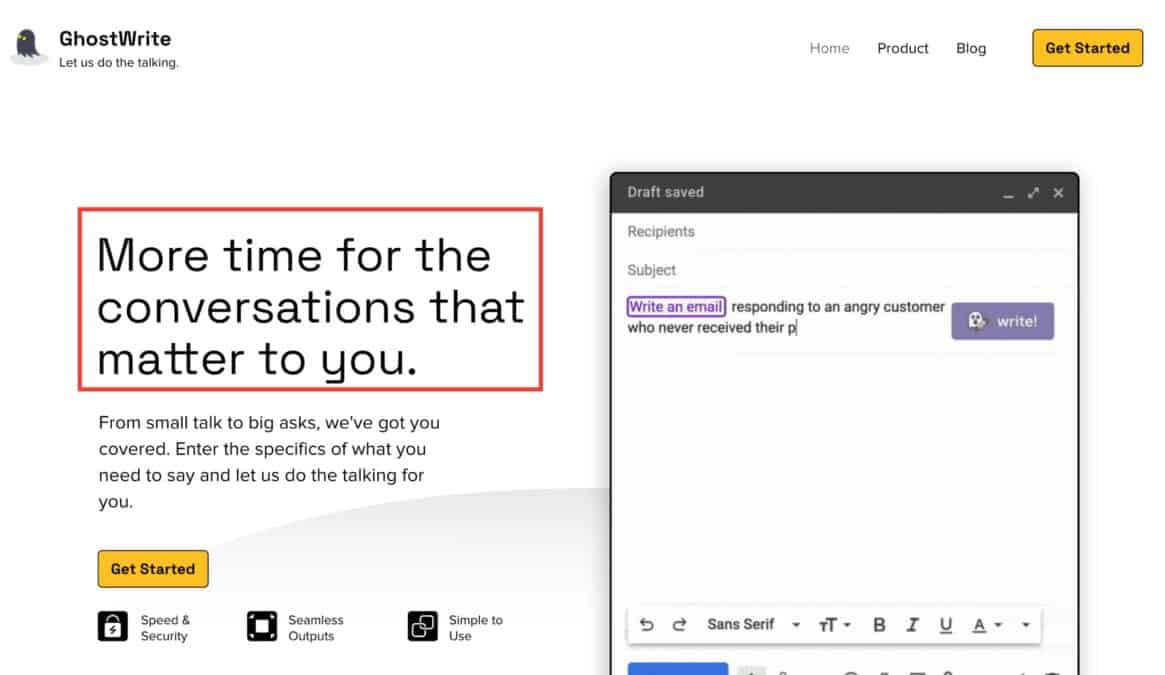Expand more formatting options arrow

(1025, 624)
